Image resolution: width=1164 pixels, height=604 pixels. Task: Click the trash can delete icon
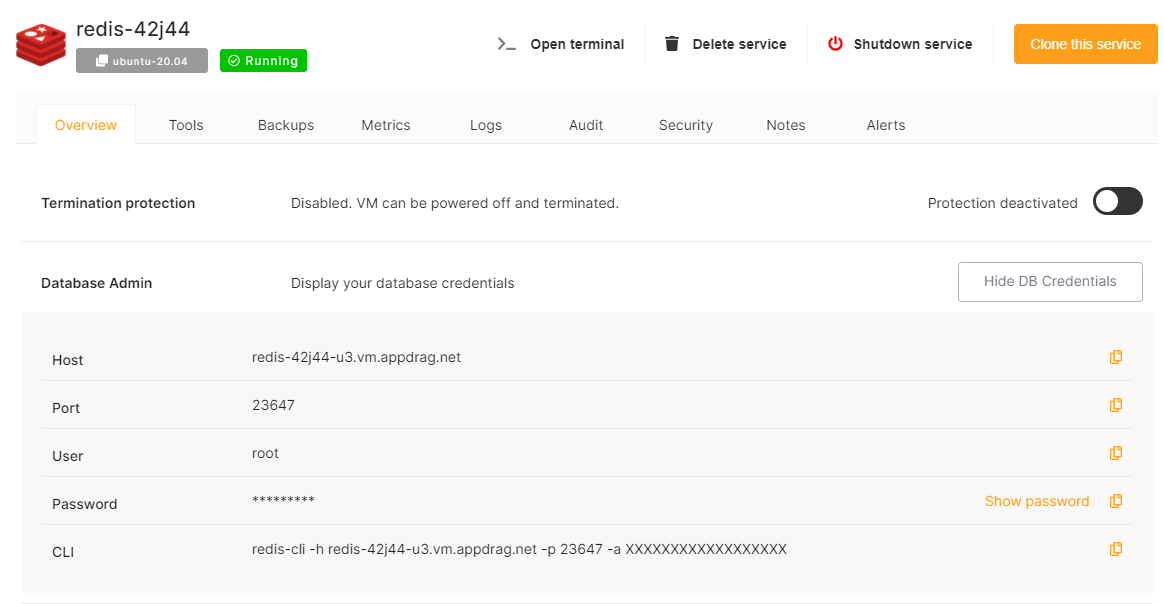pos(672,44)
